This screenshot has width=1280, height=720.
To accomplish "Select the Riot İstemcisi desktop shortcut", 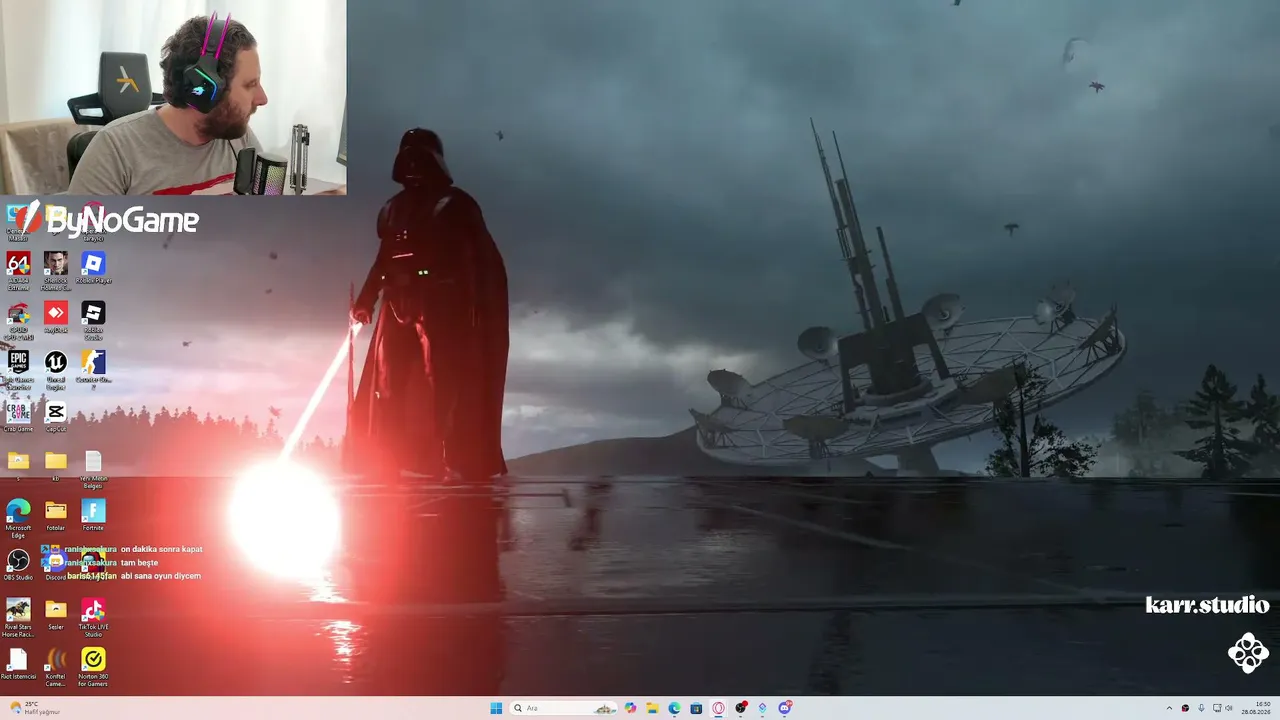I will tap(18, 664).
